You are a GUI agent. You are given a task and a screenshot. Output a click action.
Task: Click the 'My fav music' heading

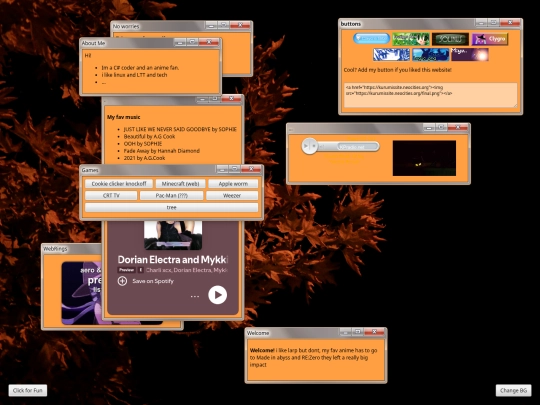point(124,117)
